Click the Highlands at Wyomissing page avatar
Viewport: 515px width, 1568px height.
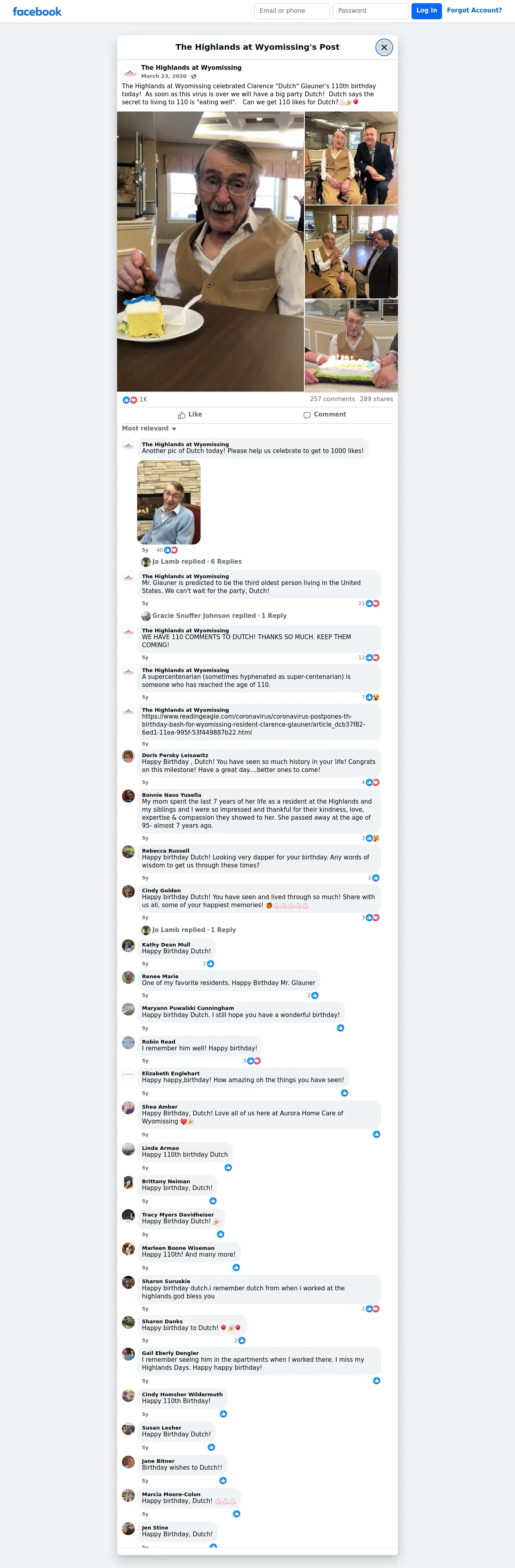[x=130, y=72]
